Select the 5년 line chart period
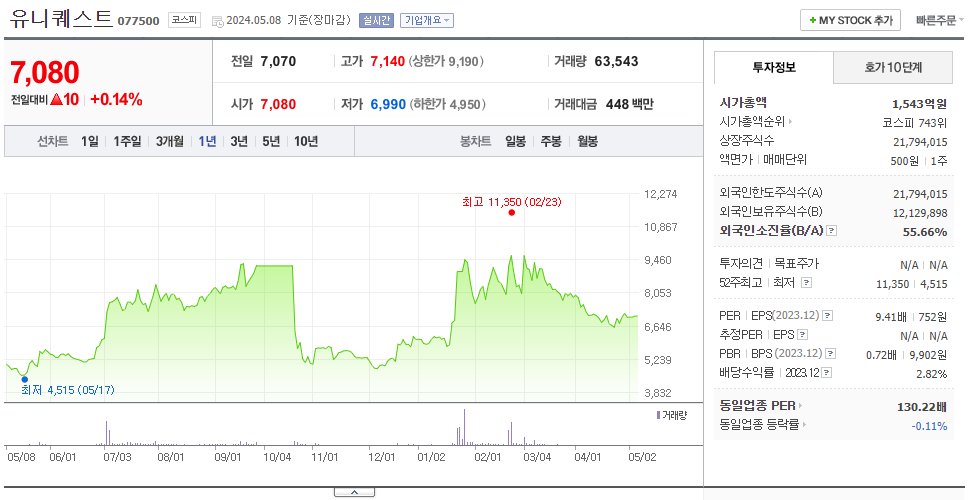The image size is (968, 500). [271, 142]
